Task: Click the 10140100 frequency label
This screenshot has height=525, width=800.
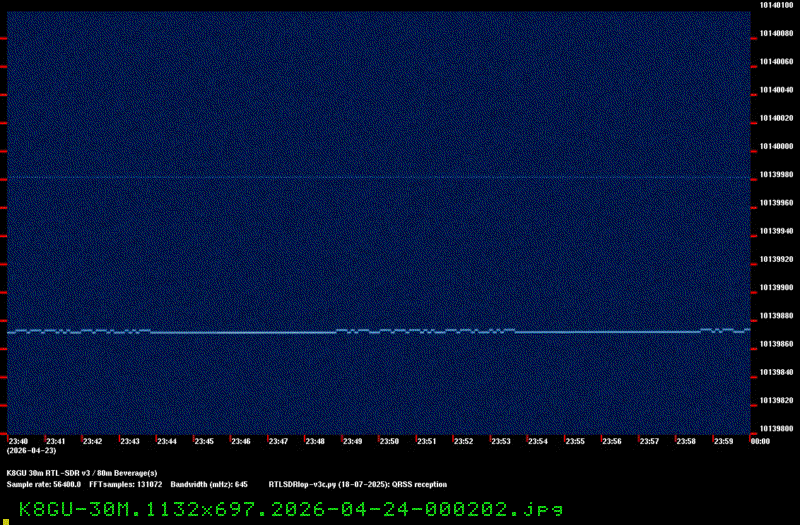Action: click(777, 5)
